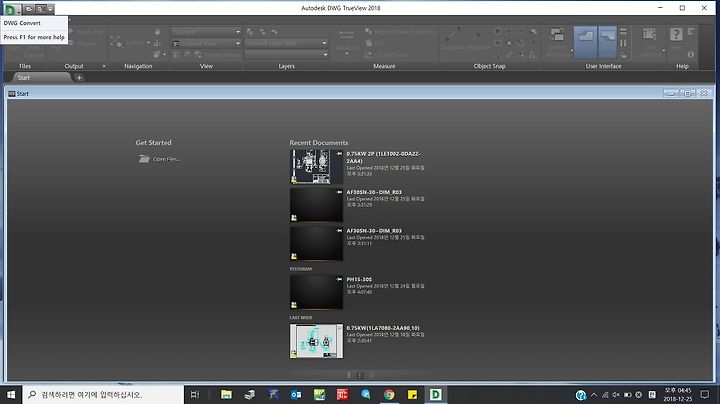The width and height of the screenshot is (720, 404).
Task: Click the Navigation panel label
Action: click(138, 66)
